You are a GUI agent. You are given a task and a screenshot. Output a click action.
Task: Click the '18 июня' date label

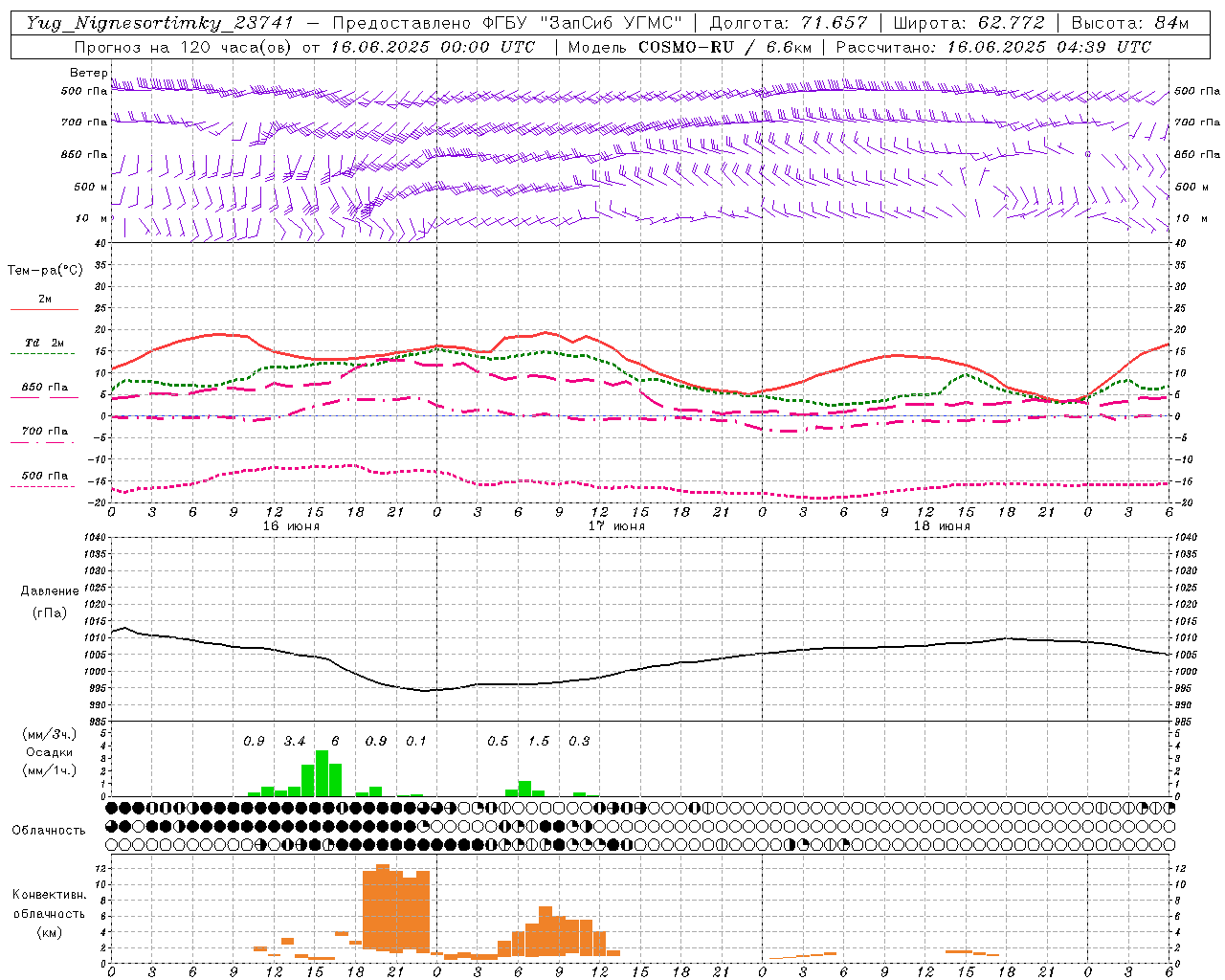pyautogui.click(x=942, y=526)
